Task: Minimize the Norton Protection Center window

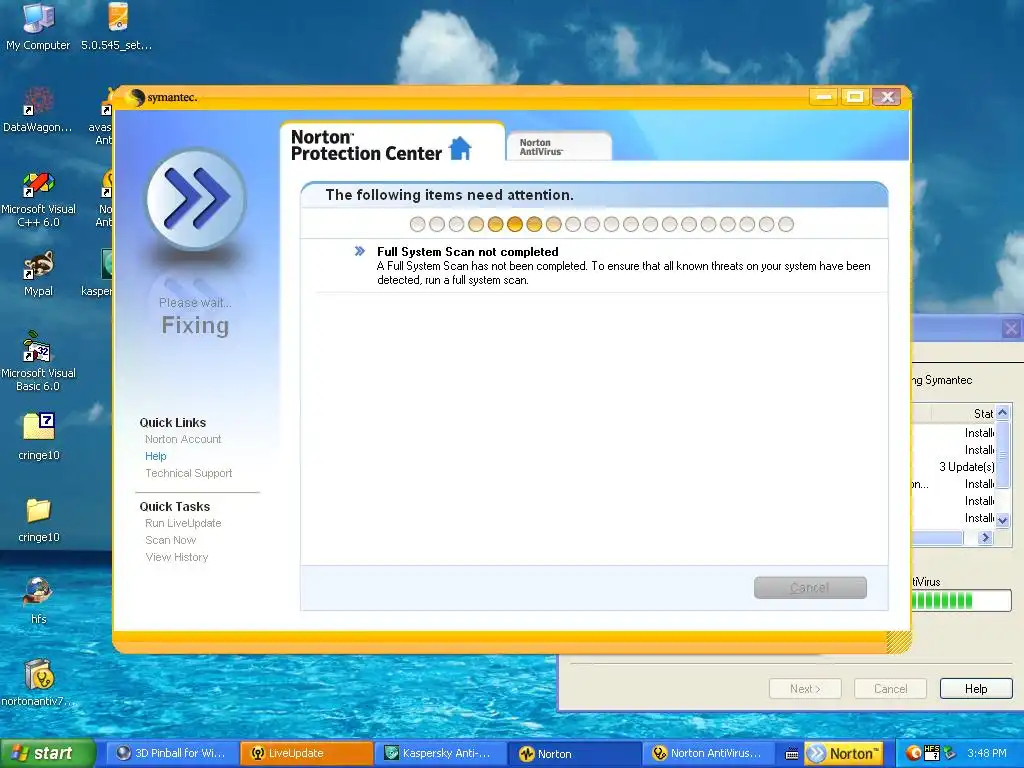Action: click(x=823, y=97)
